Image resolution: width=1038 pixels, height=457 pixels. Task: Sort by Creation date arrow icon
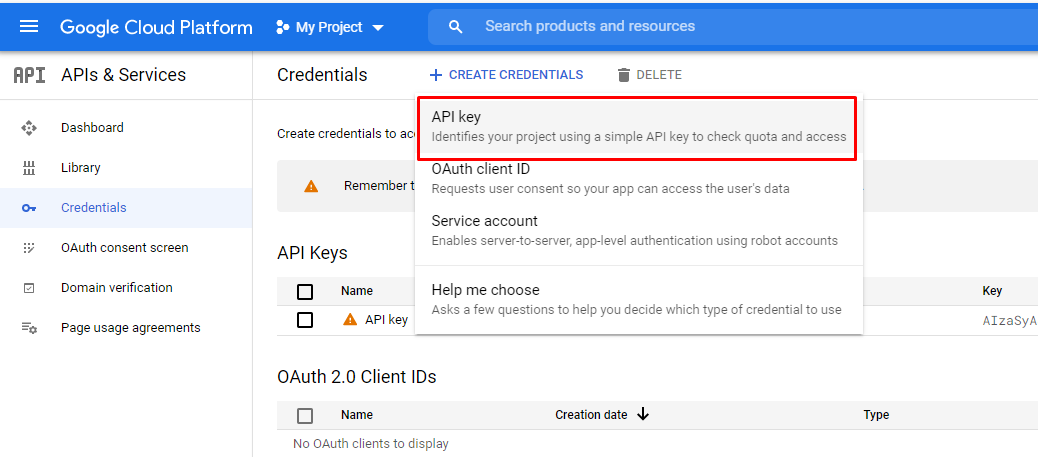642,415
